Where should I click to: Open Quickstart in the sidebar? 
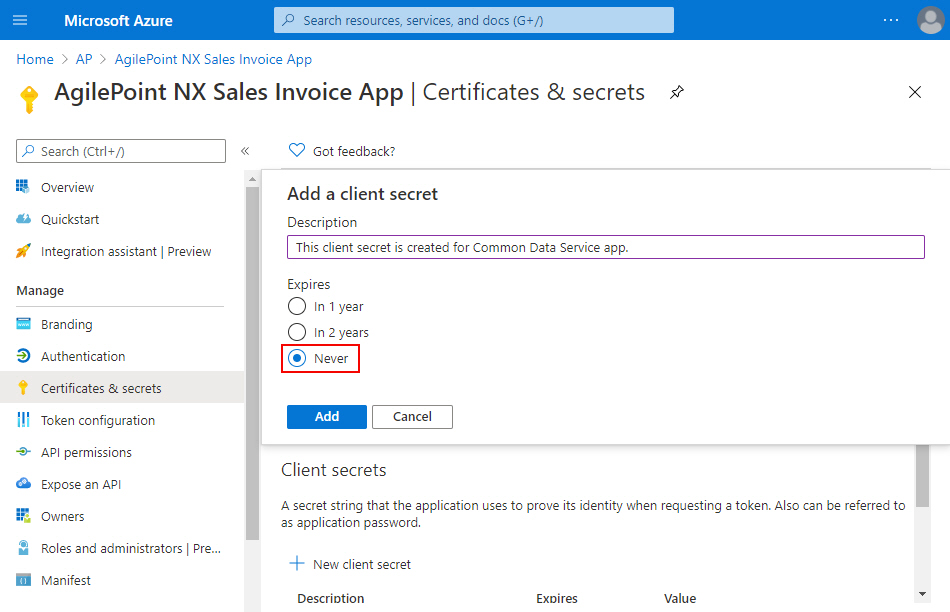pyautogui.click(x=70, y=219)
